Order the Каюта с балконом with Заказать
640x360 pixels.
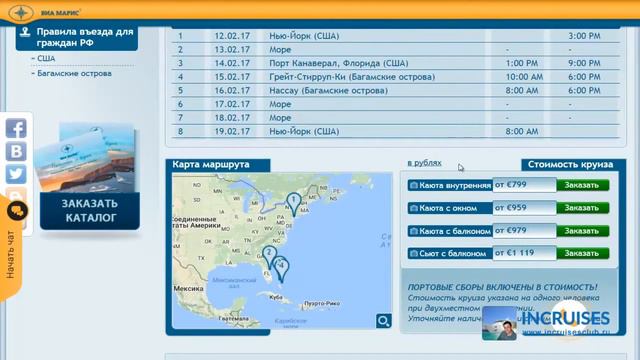coord(582,231)
